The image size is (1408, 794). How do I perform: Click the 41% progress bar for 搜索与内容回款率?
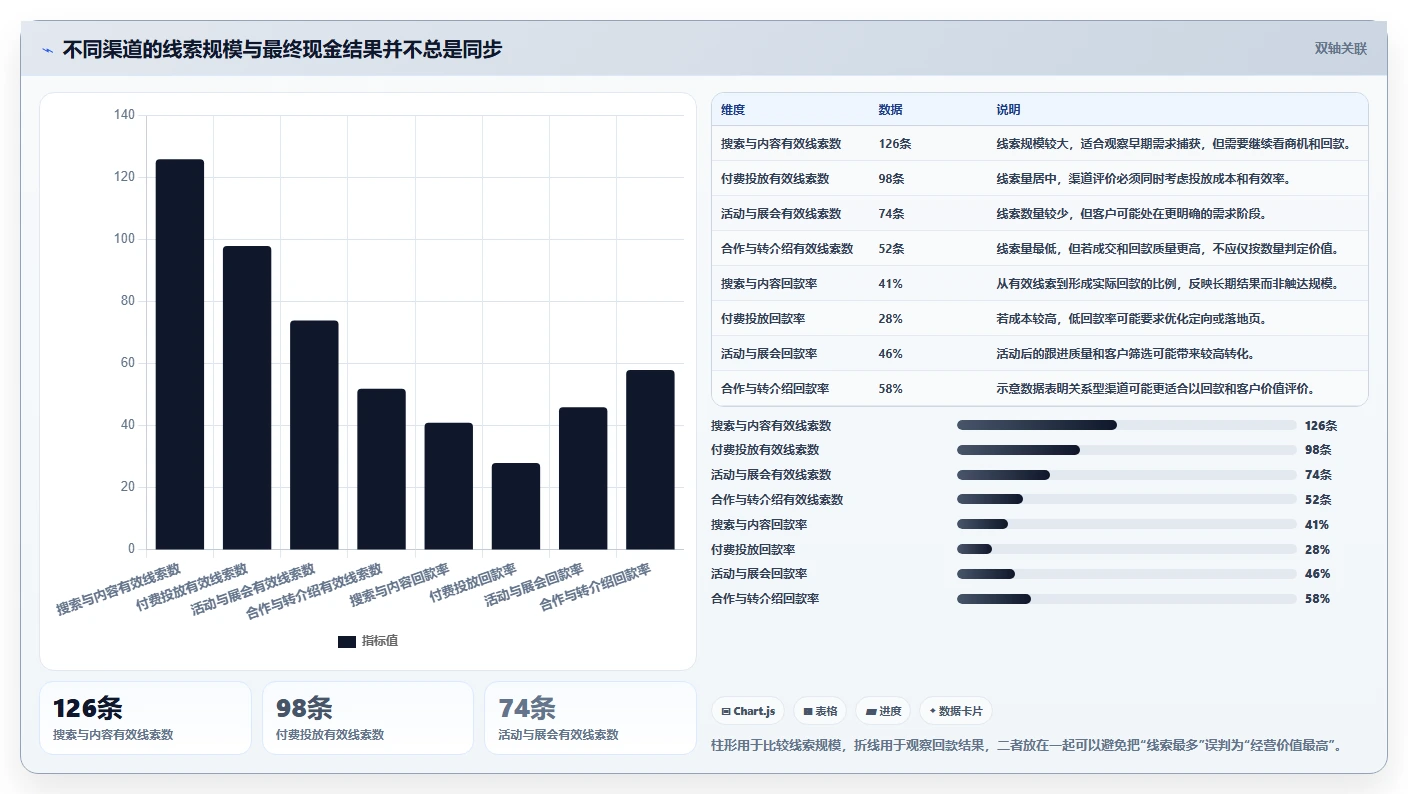click(x=1126, y=524)
